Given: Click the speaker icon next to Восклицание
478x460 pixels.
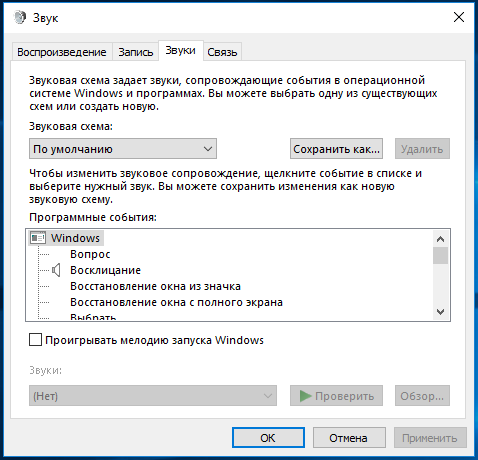Looking at the screenshot, I should pyautogui.click(x=56, y=270).
